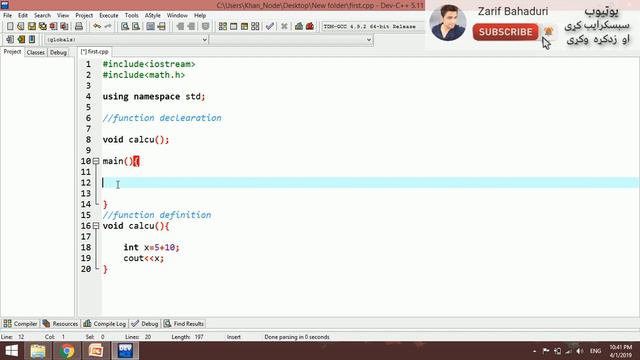Viewport: 640px width, 360px height.
Task: Click the Windows Start button on taskbar
Action: coord(11,351)
